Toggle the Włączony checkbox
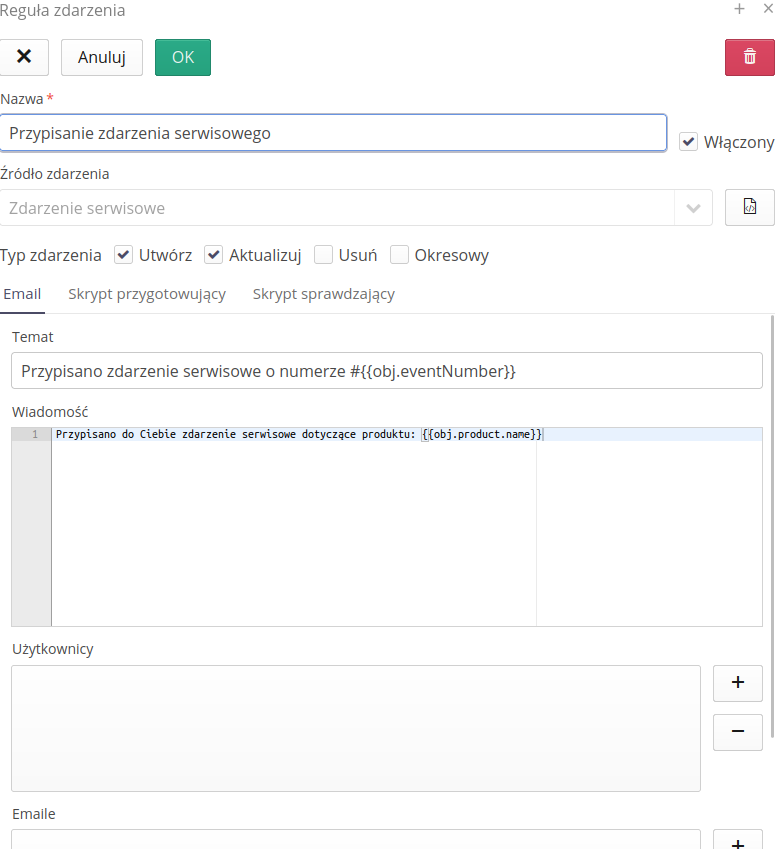This screenshot has height=858, width=781. point(688,142)
